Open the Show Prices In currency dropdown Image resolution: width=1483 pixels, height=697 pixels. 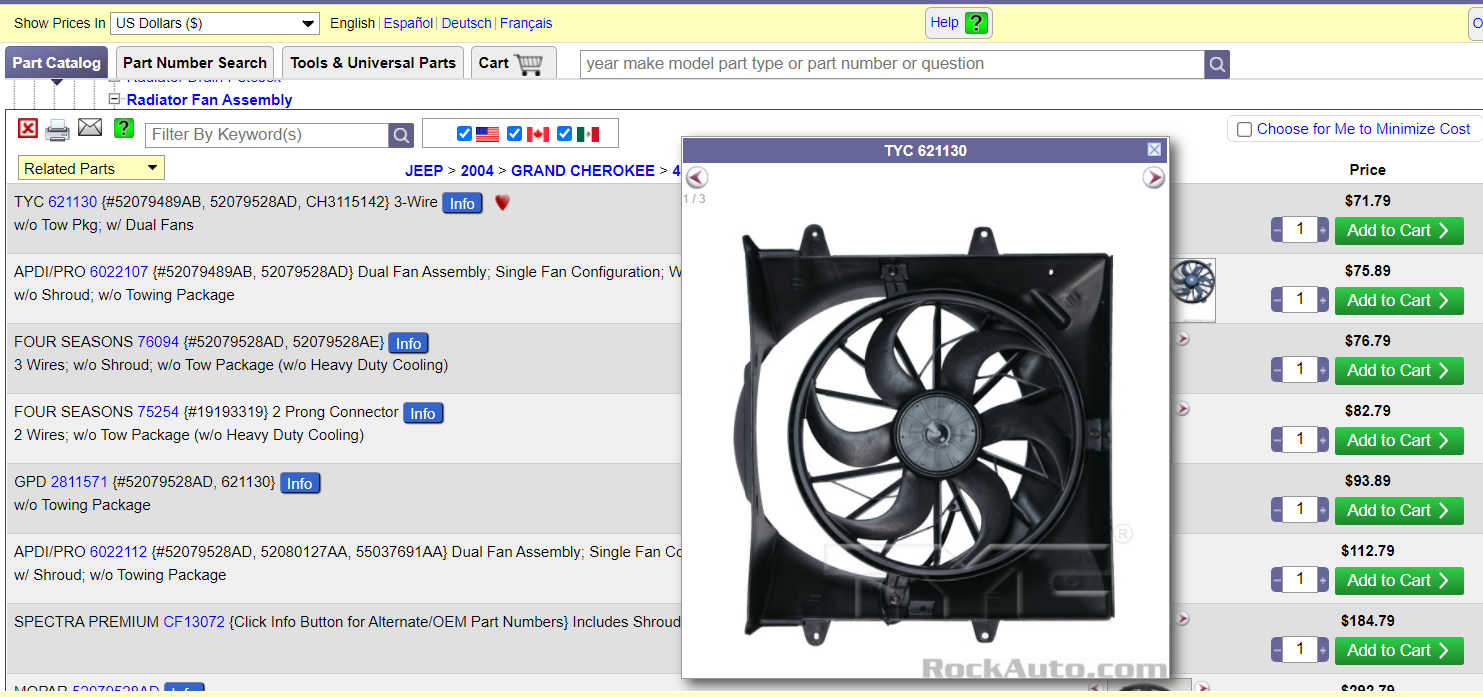tap(215, 23)
